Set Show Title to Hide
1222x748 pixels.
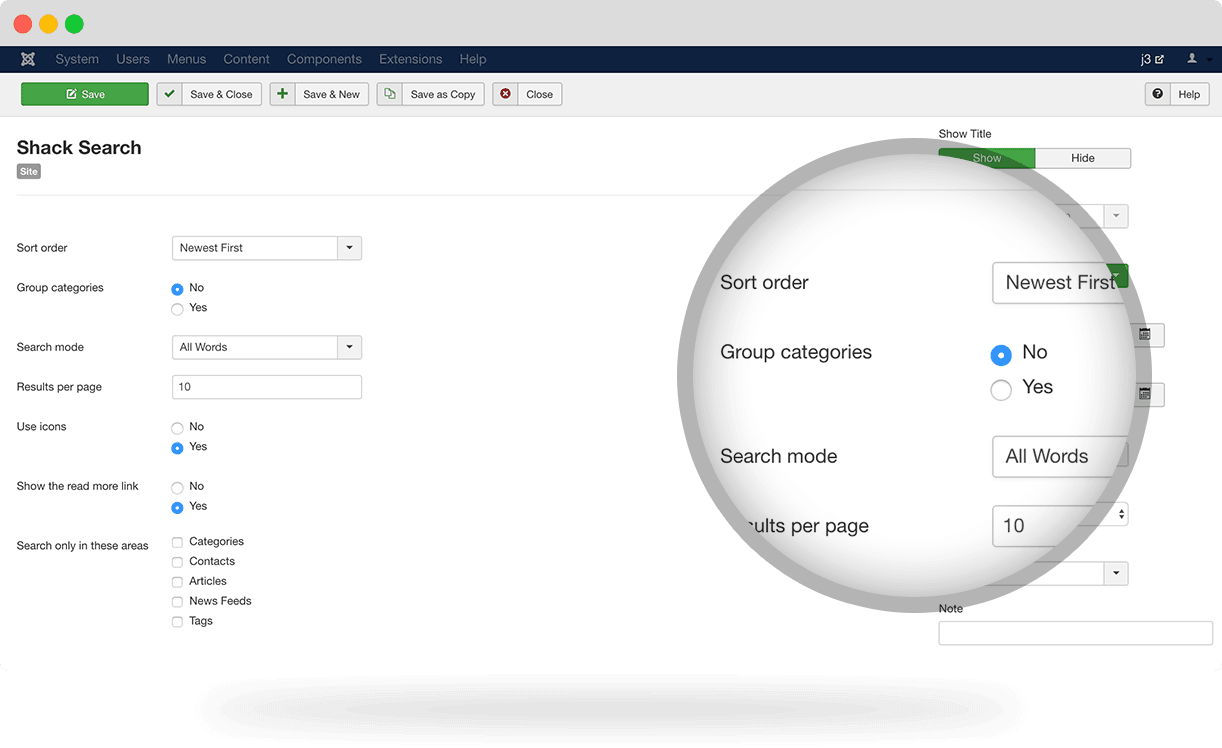pos(1083,158)
